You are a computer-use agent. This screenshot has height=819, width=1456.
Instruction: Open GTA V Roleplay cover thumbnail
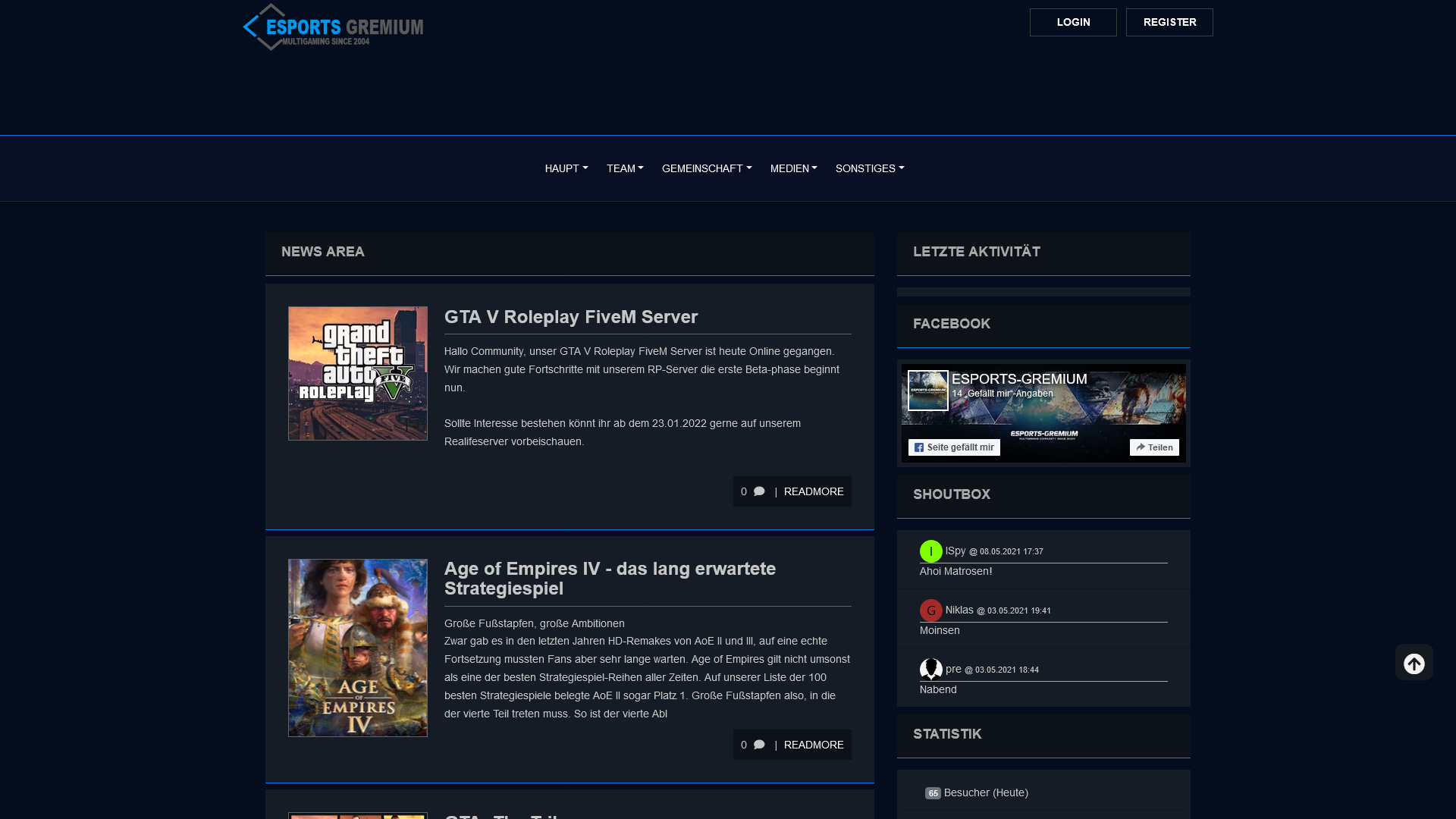(x=358, y=373)
